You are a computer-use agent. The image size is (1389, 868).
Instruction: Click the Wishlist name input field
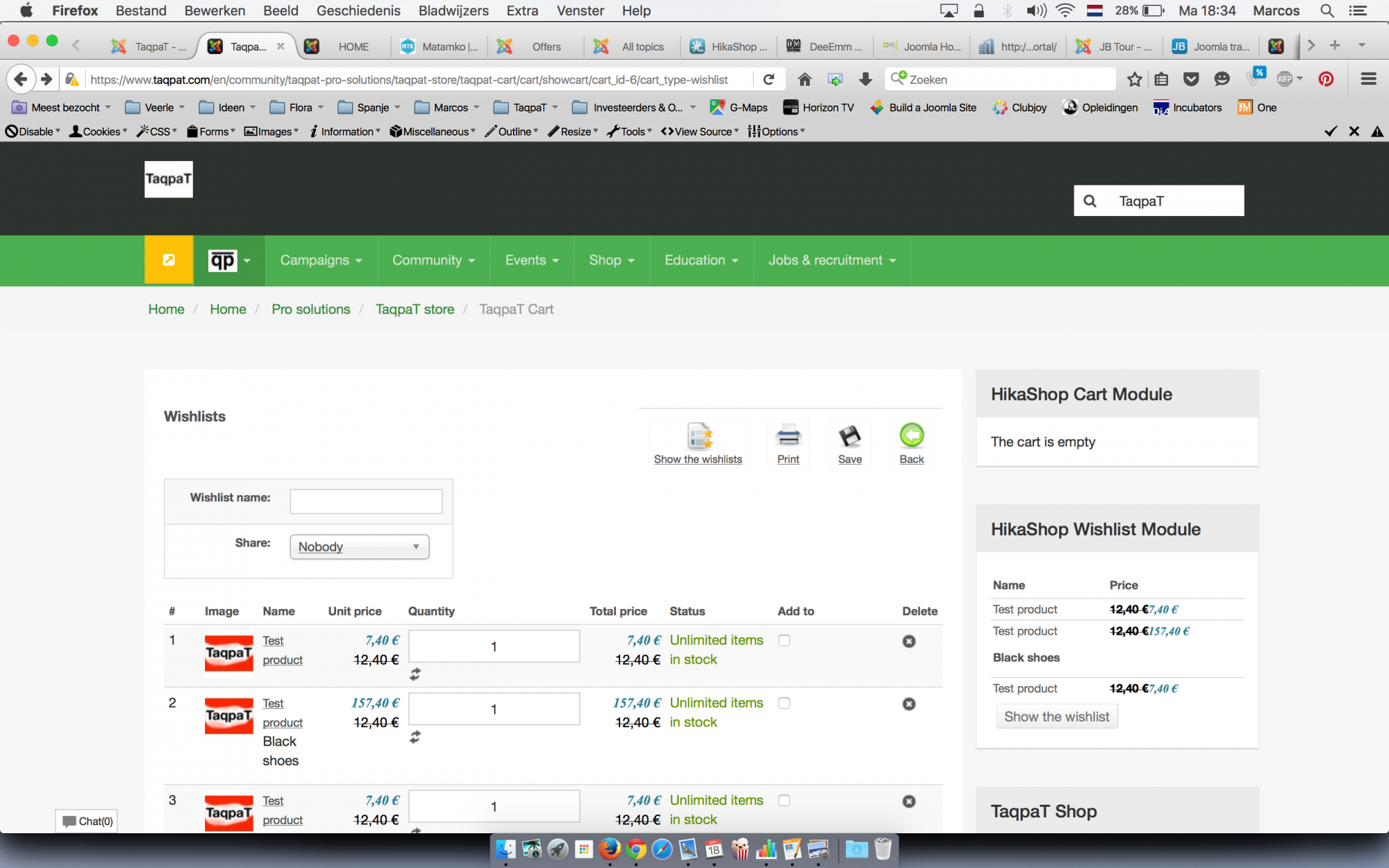point(365,501)
